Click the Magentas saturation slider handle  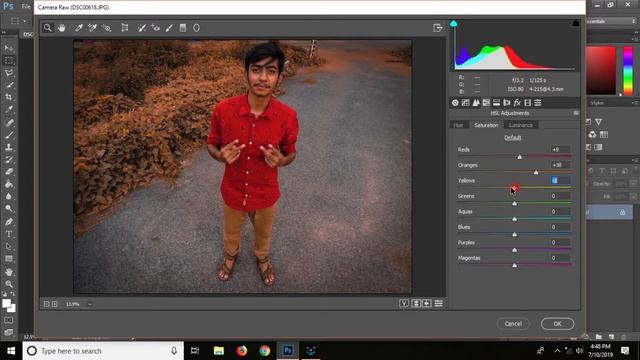tap(514, 265)
